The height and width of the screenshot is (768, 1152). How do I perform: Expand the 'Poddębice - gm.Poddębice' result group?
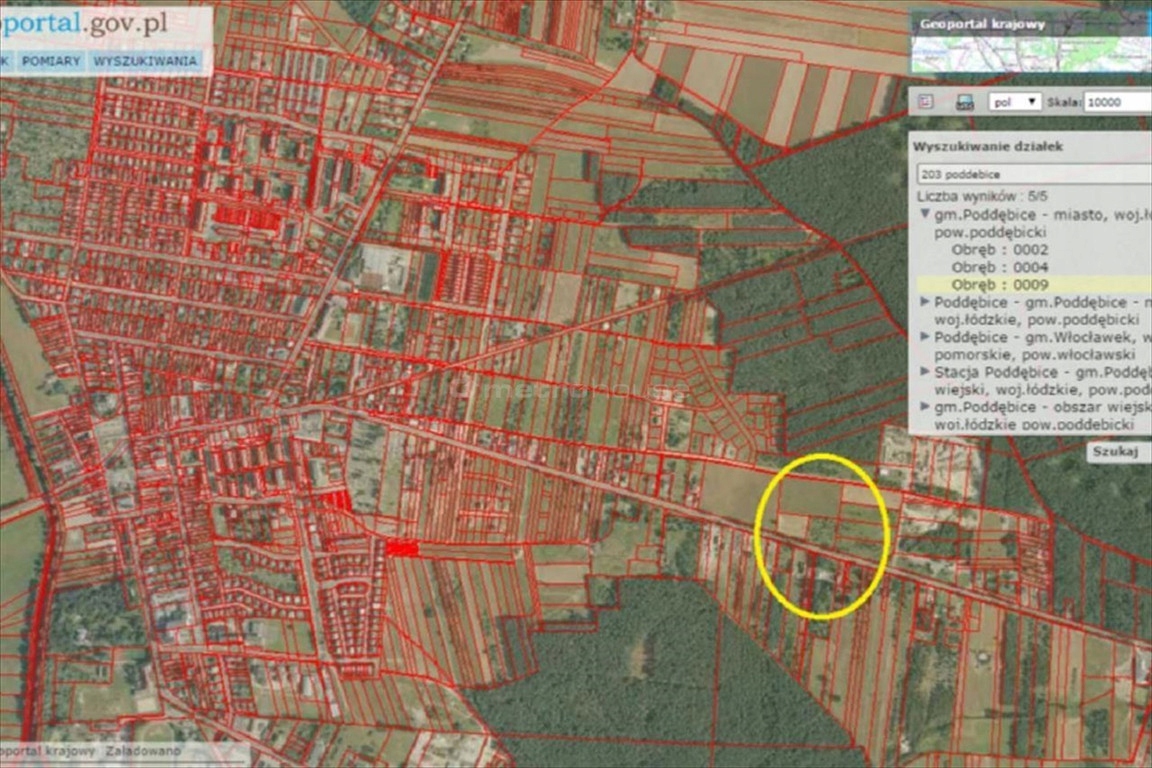tap(925, 302)
